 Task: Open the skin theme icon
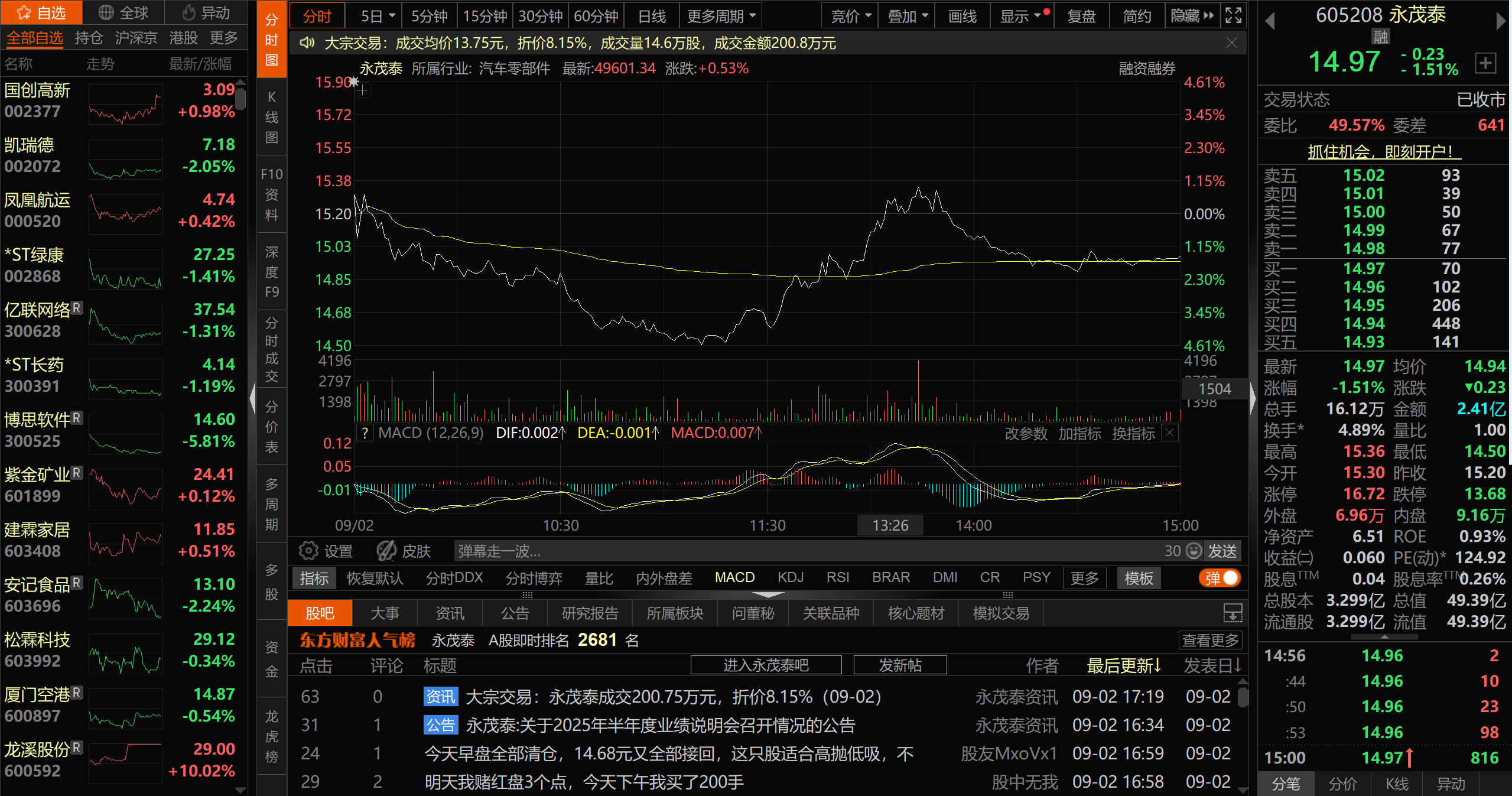tap(386, 551)
